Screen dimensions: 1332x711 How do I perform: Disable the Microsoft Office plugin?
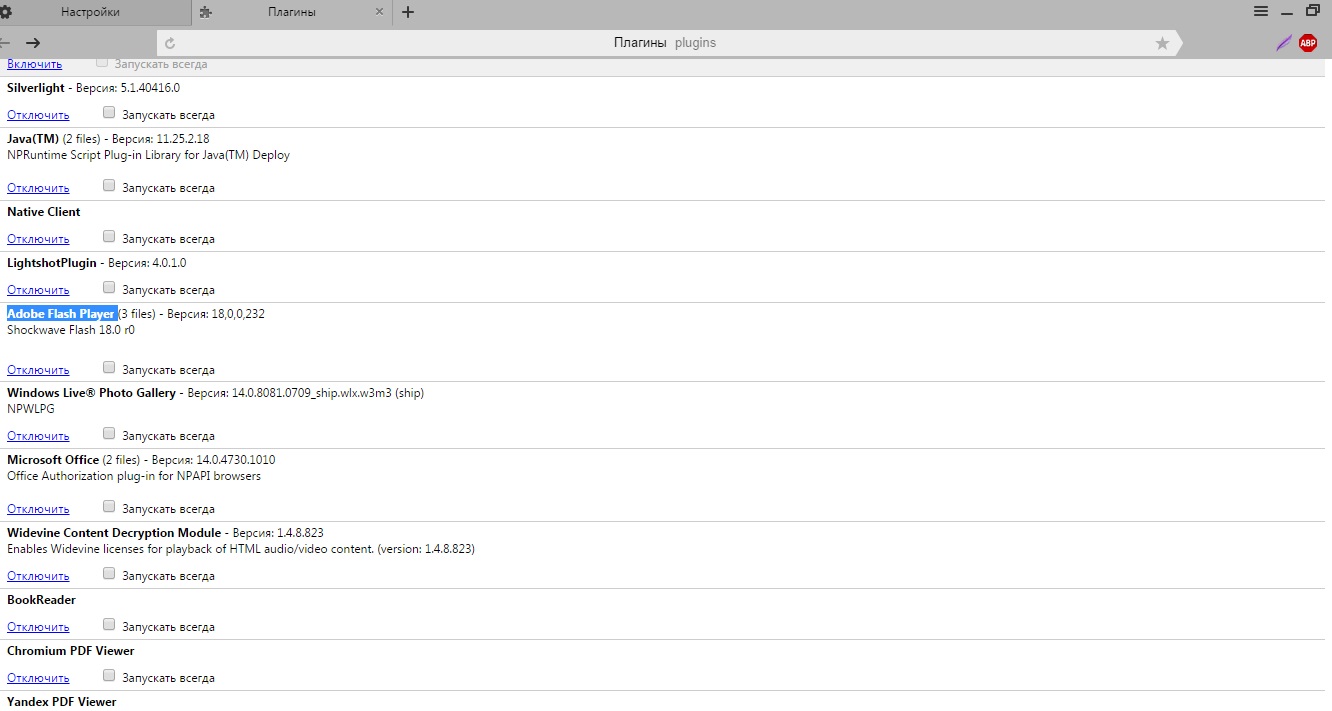(38, 509)
